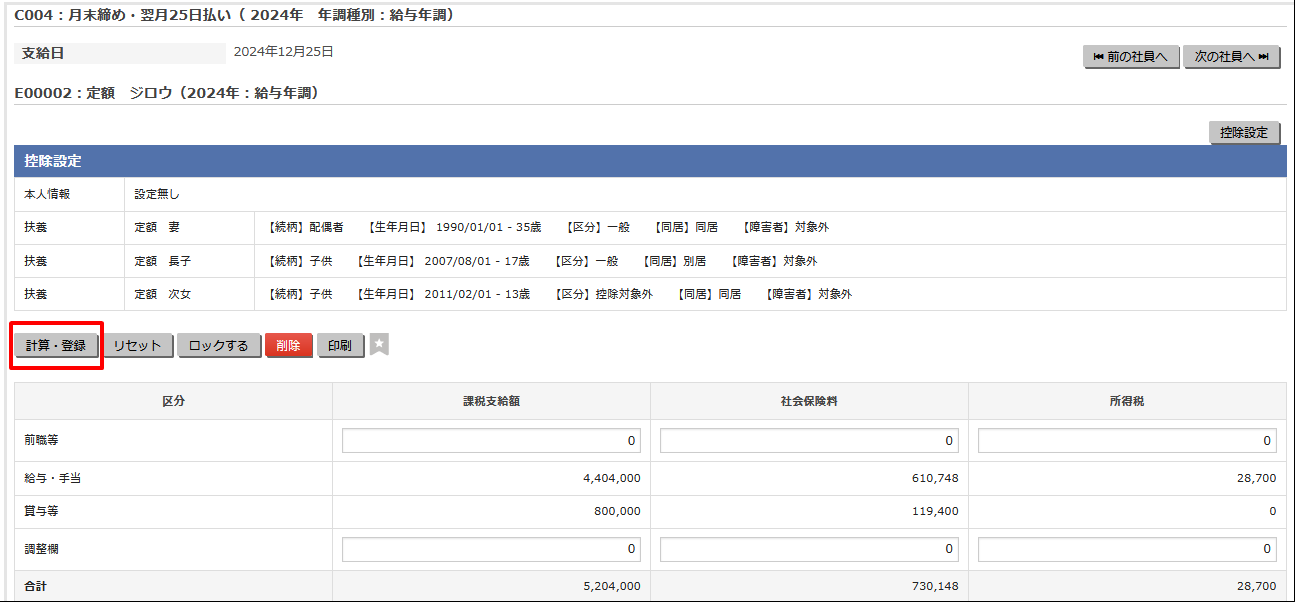This screenshot has width=1295, height=602.
Task: Click the 支給日 payment date value
Action: 283,52
